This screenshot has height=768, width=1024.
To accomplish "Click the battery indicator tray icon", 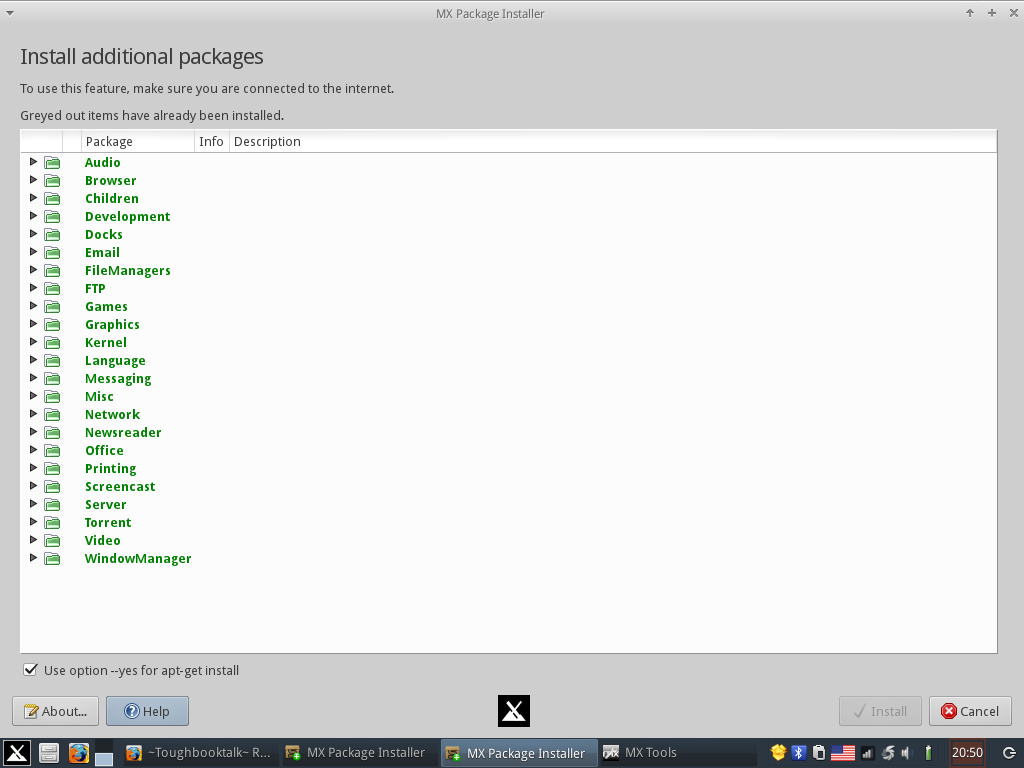I will pos(928,753).
